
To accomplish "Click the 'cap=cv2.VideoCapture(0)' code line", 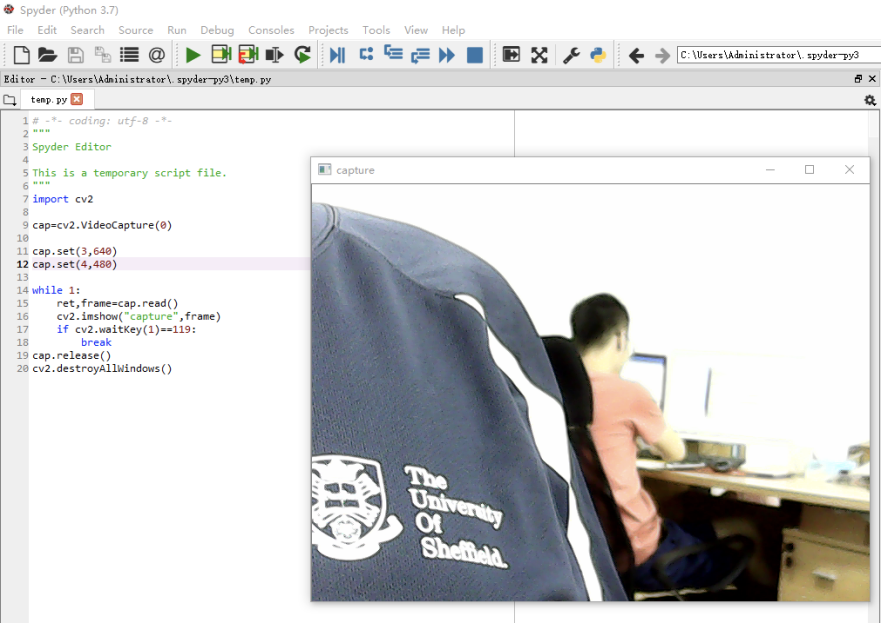I will [102, 225].
